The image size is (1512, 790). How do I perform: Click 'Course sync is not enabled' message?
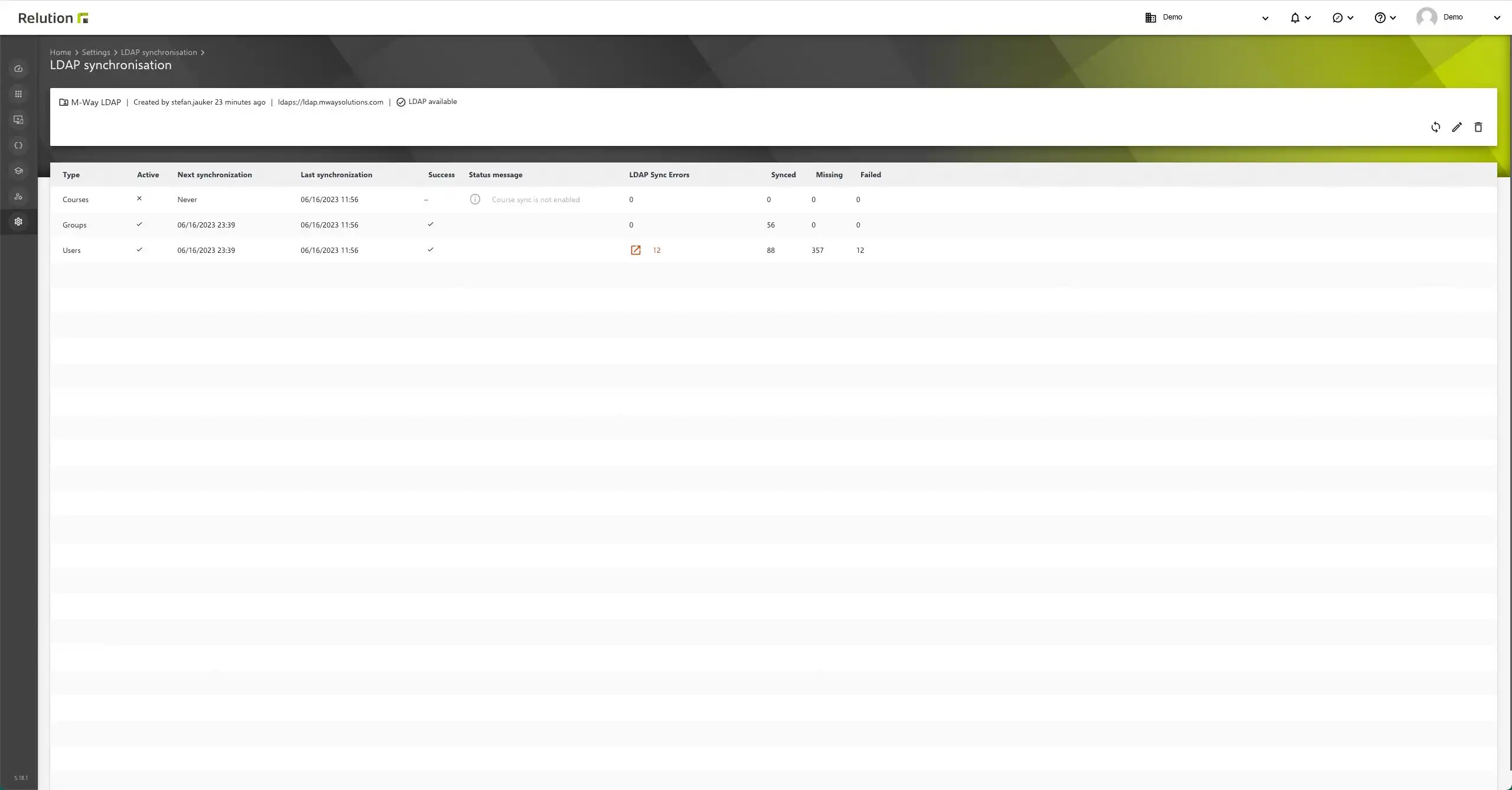point(536,200)
